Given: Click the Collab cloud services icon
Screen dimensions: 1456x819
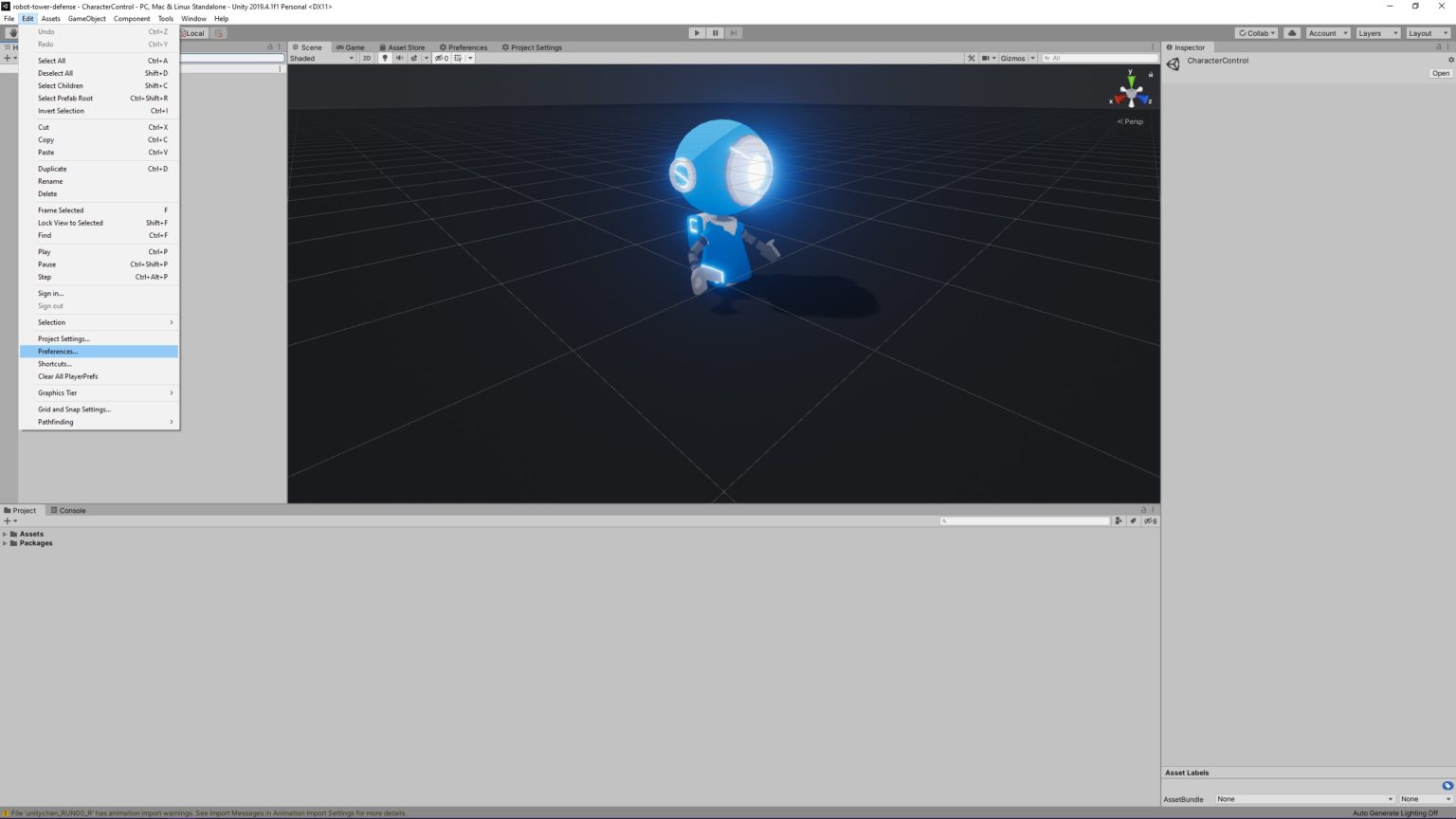Looking at the screenshot, I should coord(1291,32).
